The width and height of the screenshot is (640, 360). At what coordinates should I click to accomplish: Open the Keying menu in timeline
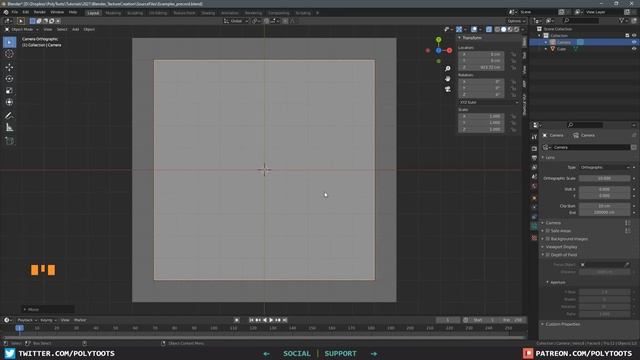pos(48,320)
